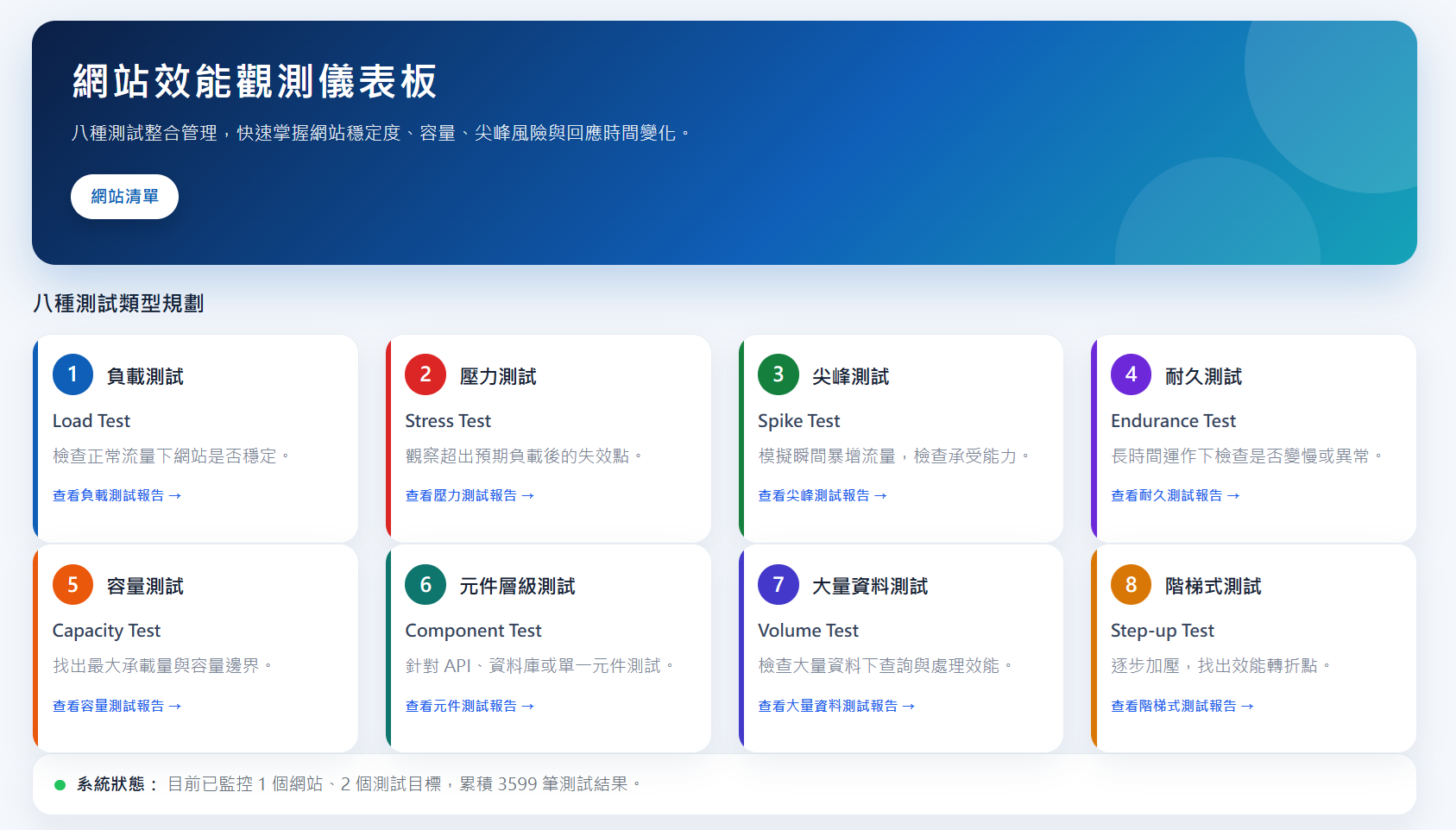Open 查看負載測試報告 link
The width and height of the screenshot is (1456, 830).
(117, 495)
